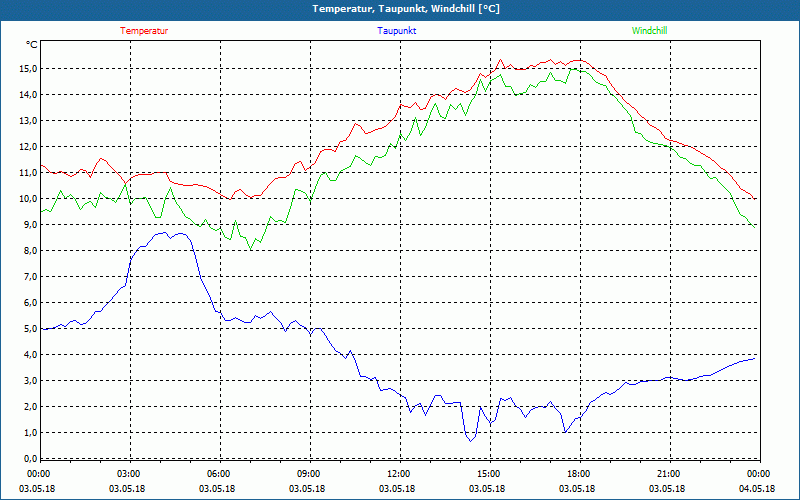Click the chart title 'Temperatur, Taupunkt, Windchill [°C]'

pos(406,9)
